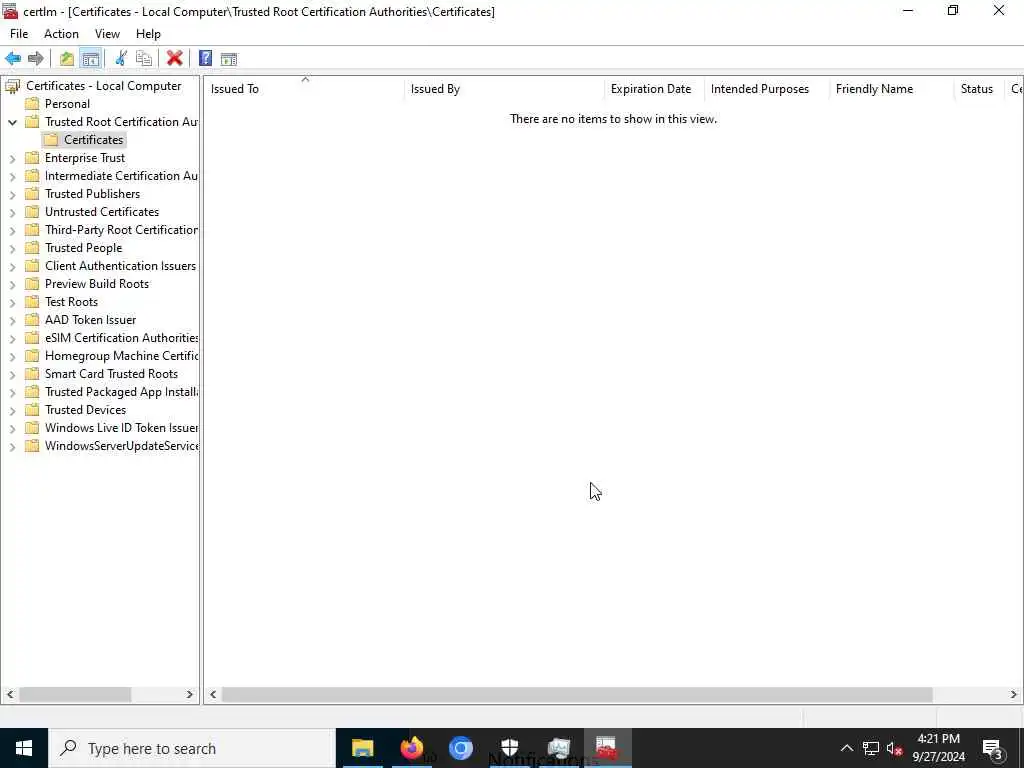Select the Personal folder in tree
Screen dimensions: 1024x768
pyautogui.click(x=67, y=104)
